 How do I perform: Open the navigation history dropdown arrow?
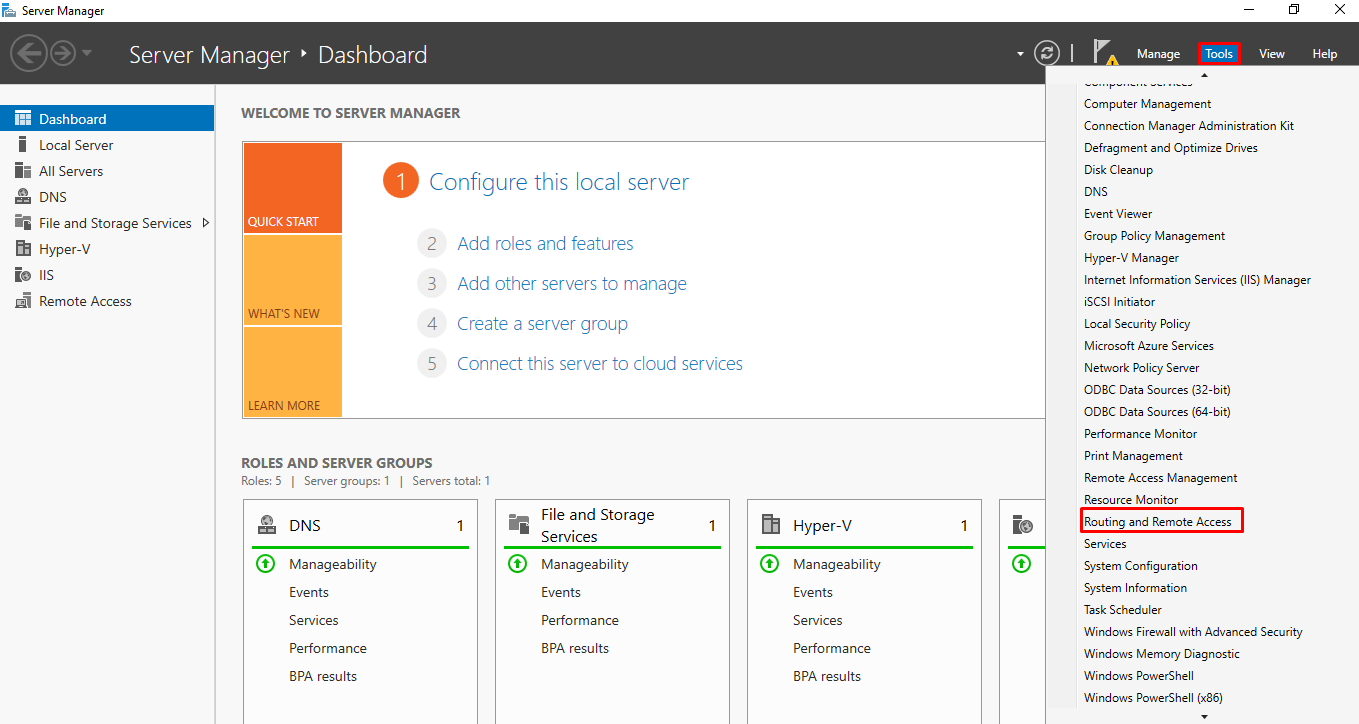click(x=87, y=53)
